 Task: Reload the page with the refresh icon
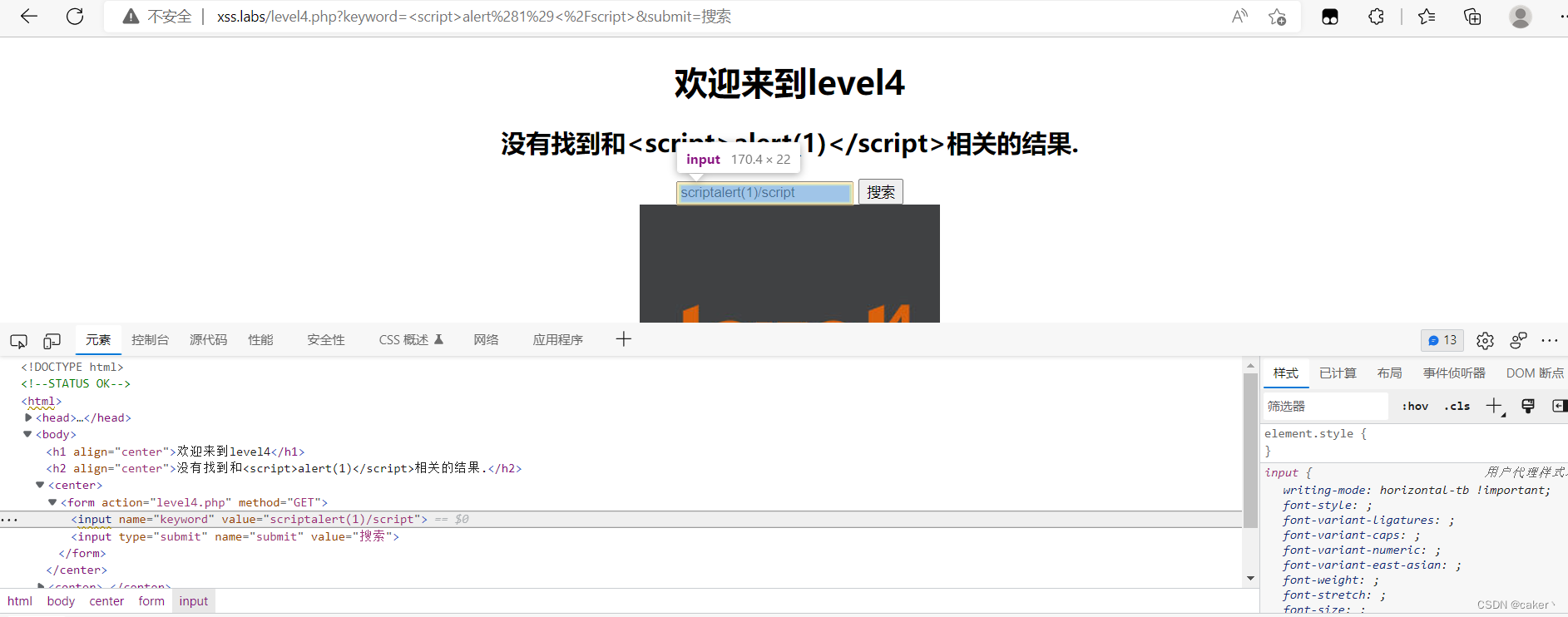click(75, 16)
